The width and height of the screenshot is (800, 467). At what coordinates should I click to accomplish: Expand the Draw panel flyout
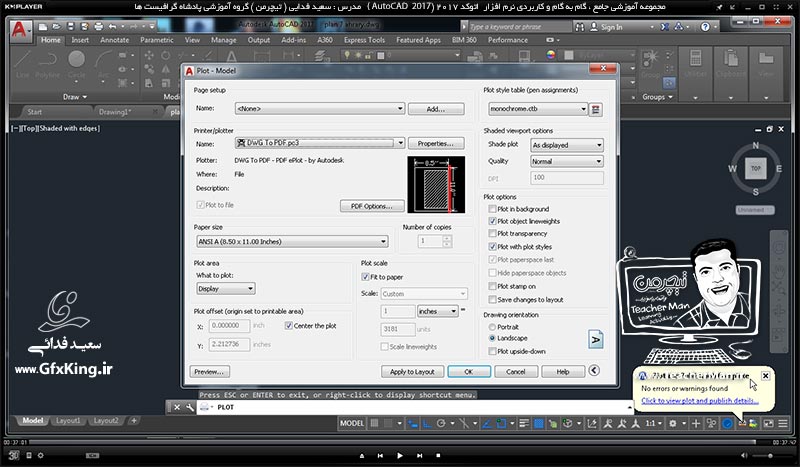(75, 96)
